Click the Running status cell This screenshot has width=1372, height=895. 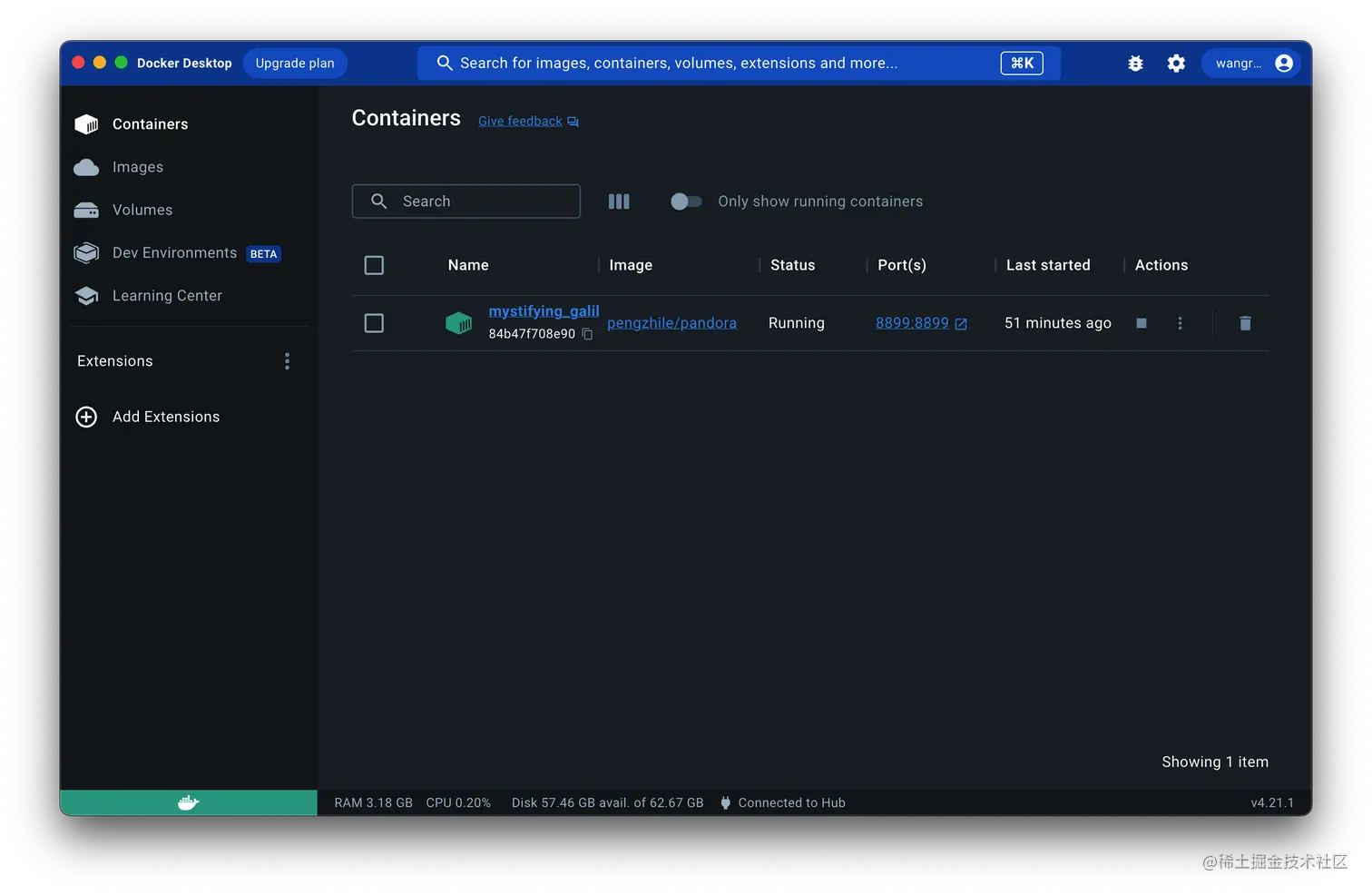pos(796,323)
